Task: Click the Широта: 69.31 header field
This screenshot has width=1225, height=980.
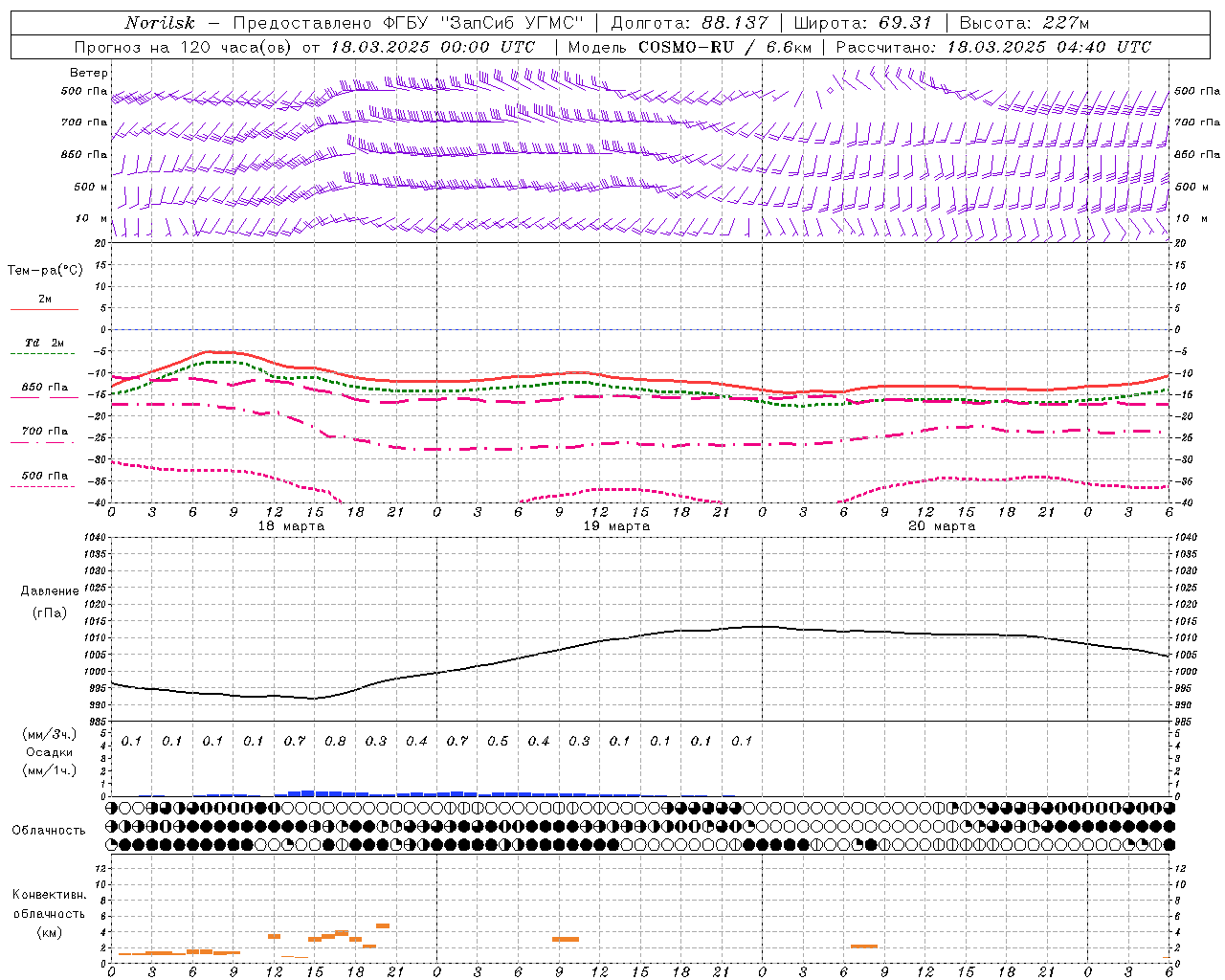Action: 863,23
